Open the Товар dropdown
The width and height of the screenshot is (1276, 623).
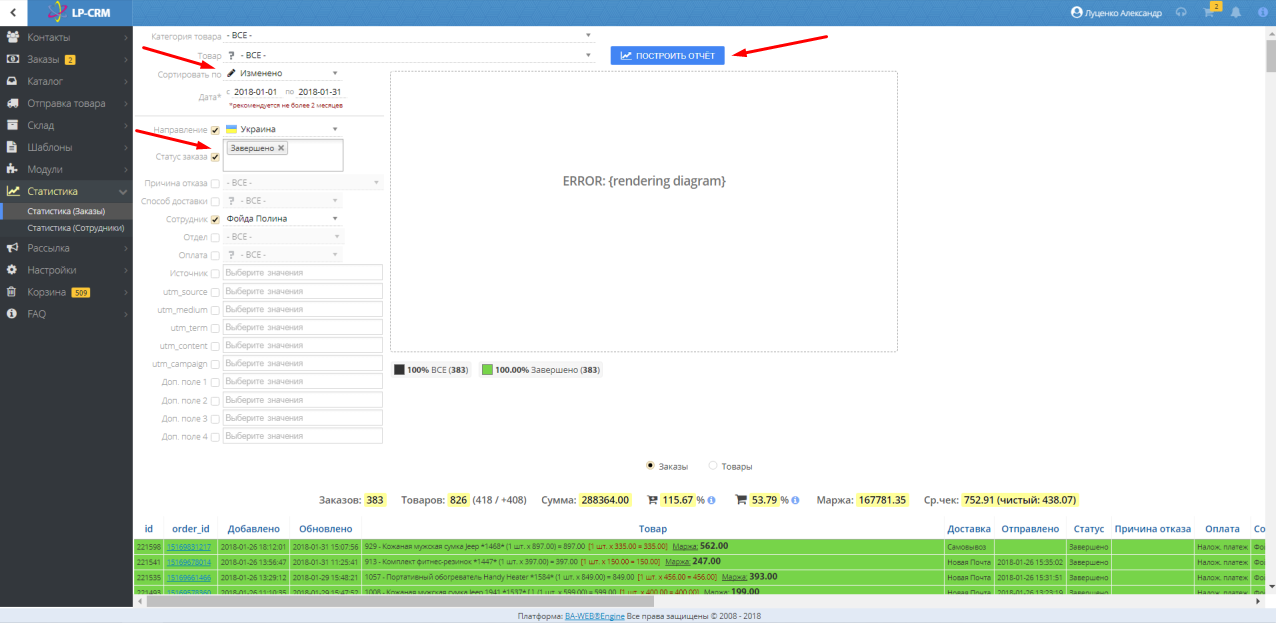[409, 54]
